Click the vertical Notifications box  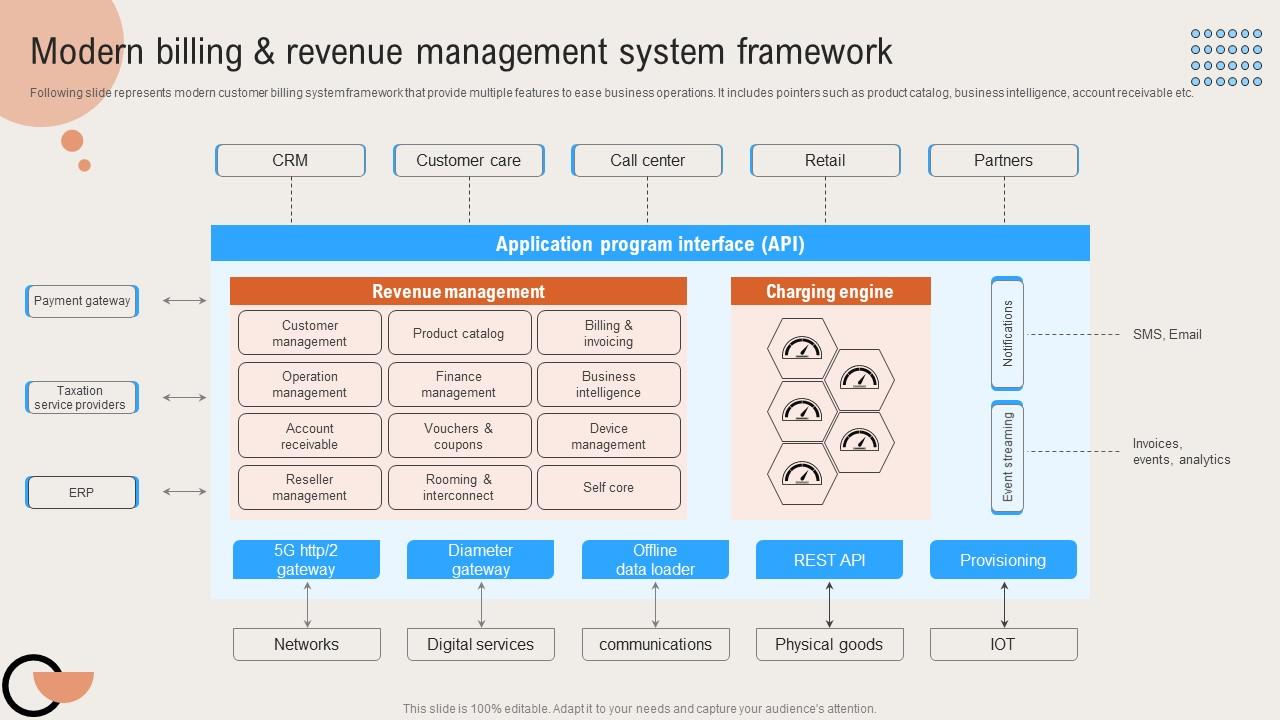coord(1007,333)
